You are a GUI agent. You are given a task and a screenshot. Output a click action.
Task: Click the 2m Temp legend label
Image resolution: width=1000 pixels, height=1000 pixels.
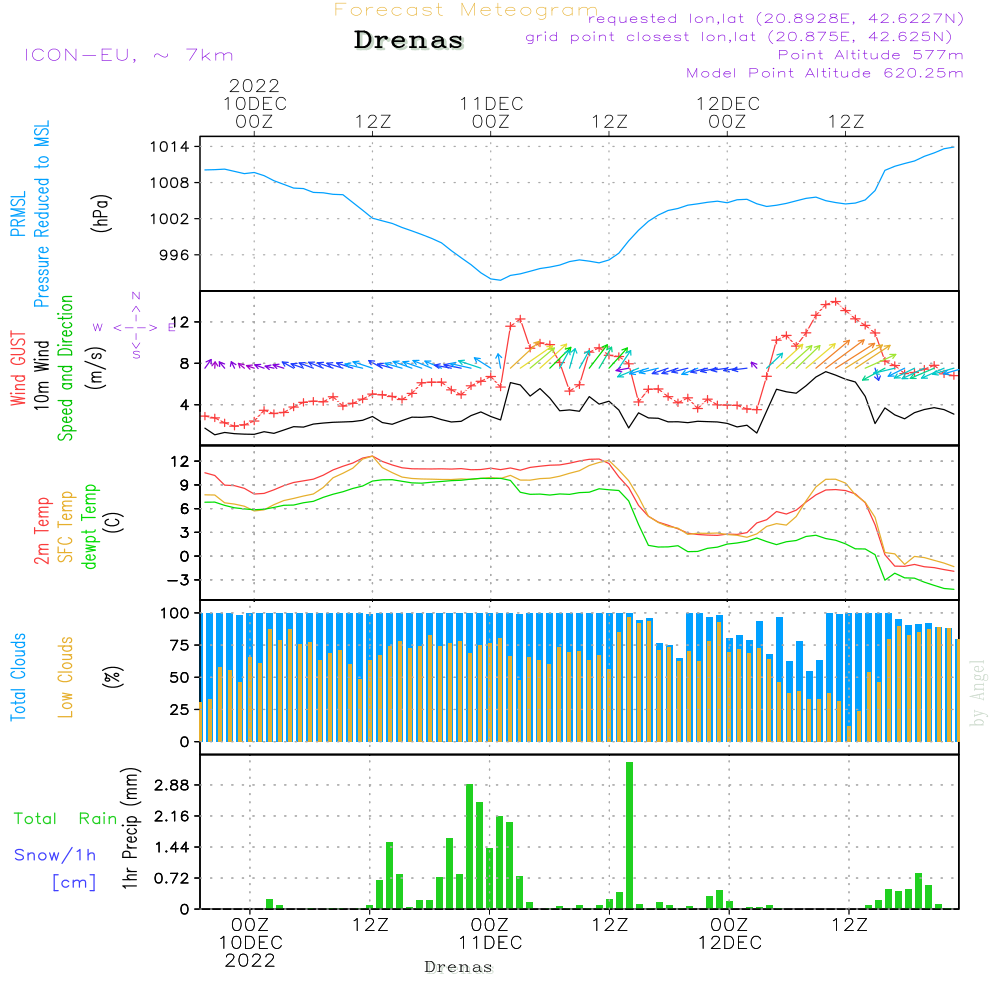(x=43, y=528)
